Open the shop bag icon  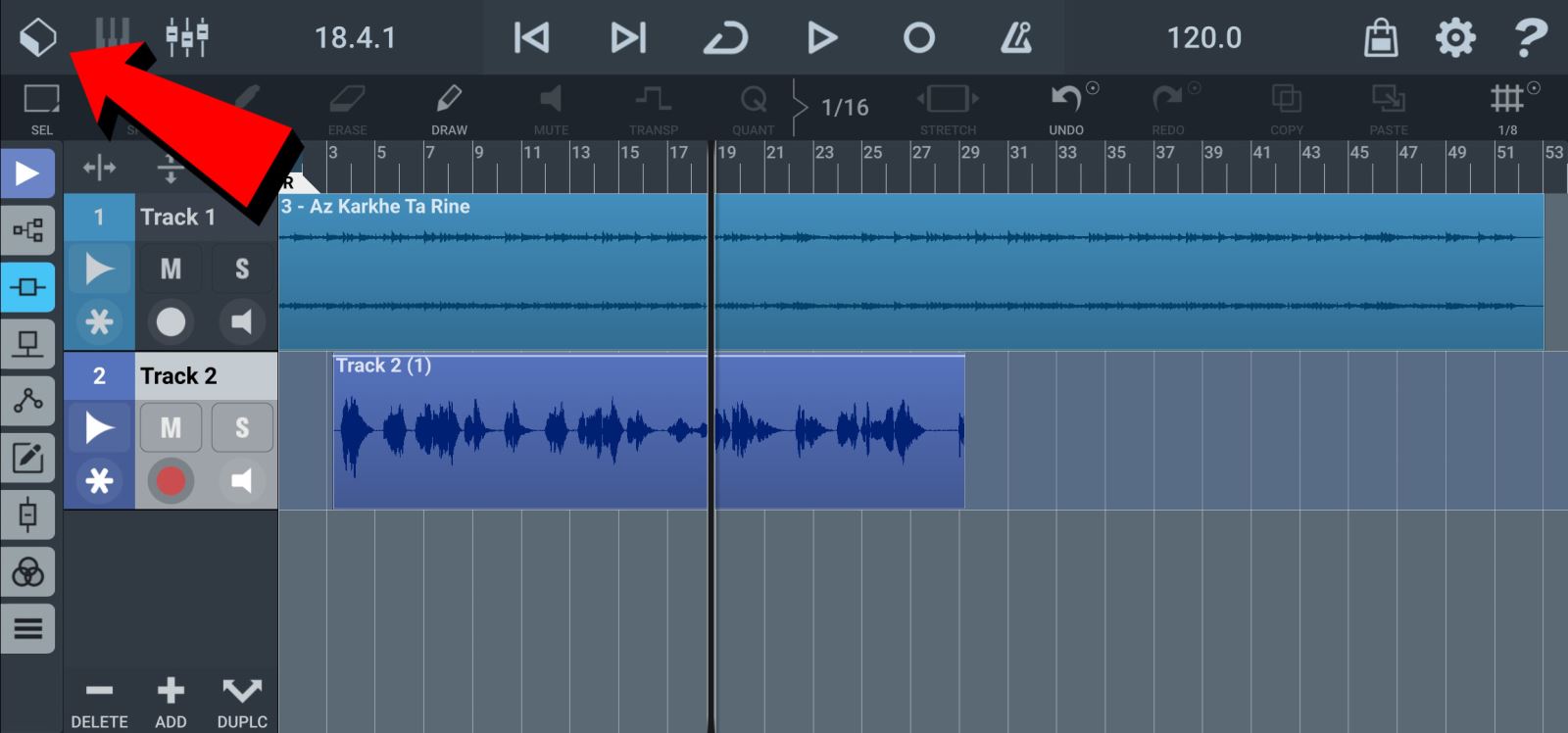click(1381, 37)
